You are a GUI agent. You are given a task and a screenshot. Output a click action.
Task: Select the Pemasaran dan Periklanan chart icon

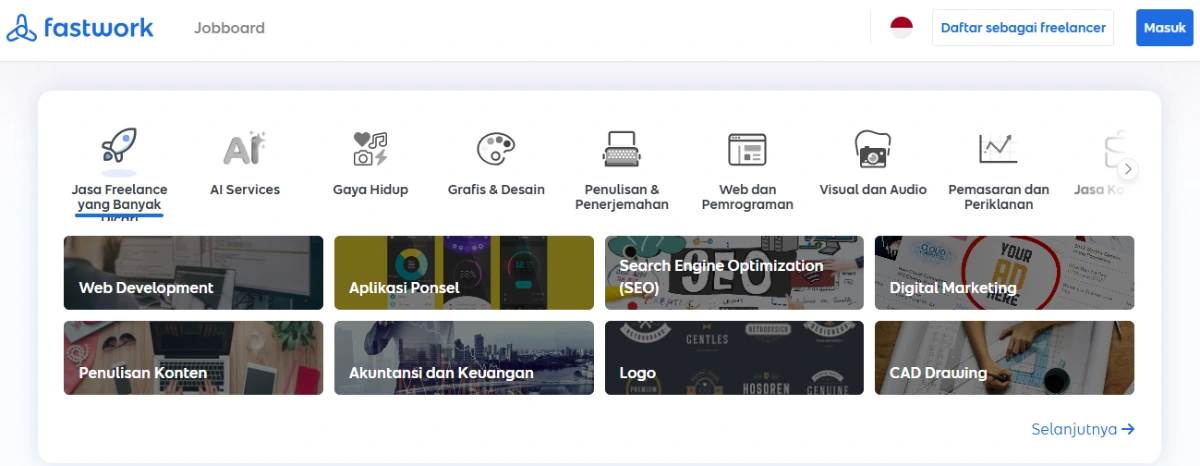tap(998, 149)
